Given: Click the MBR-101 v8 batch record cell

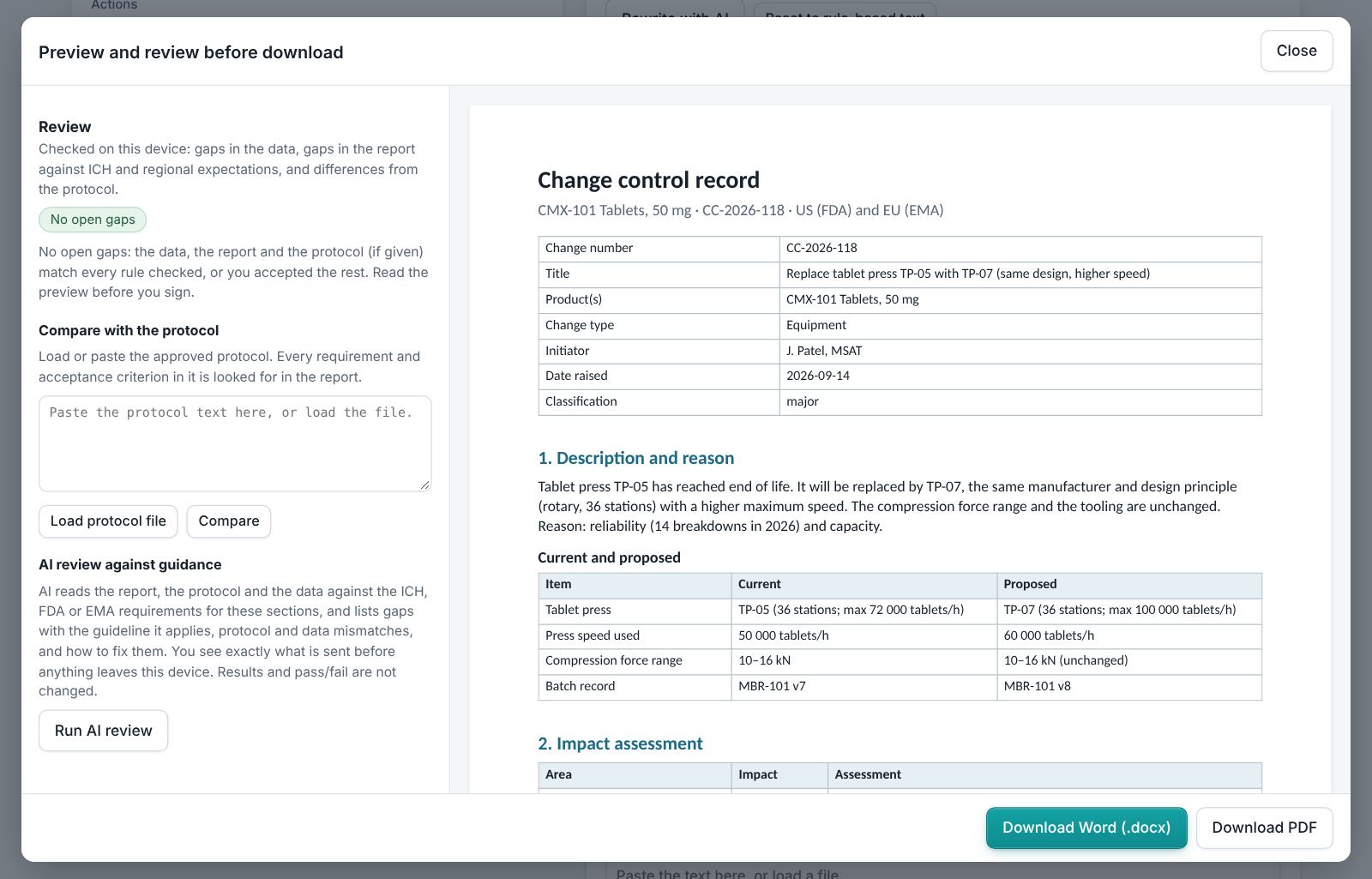Looking at the screenshot, I should pos(1129,687).
